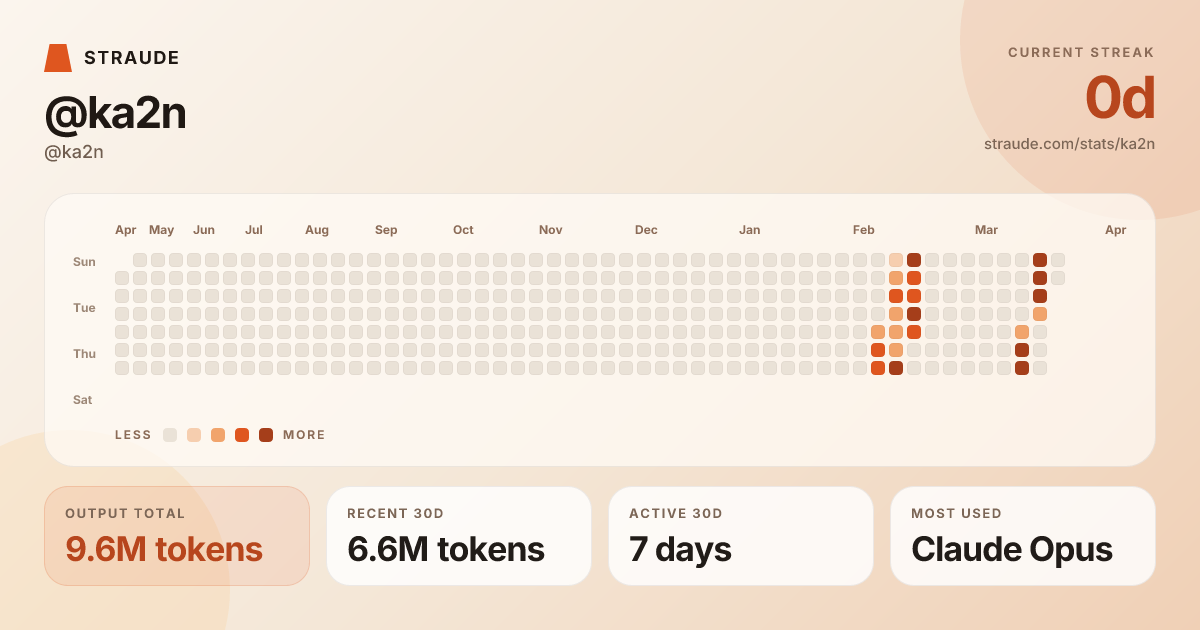Click the Oct month label
This screenshot has height=630, width=1200.
pos(463,230)
